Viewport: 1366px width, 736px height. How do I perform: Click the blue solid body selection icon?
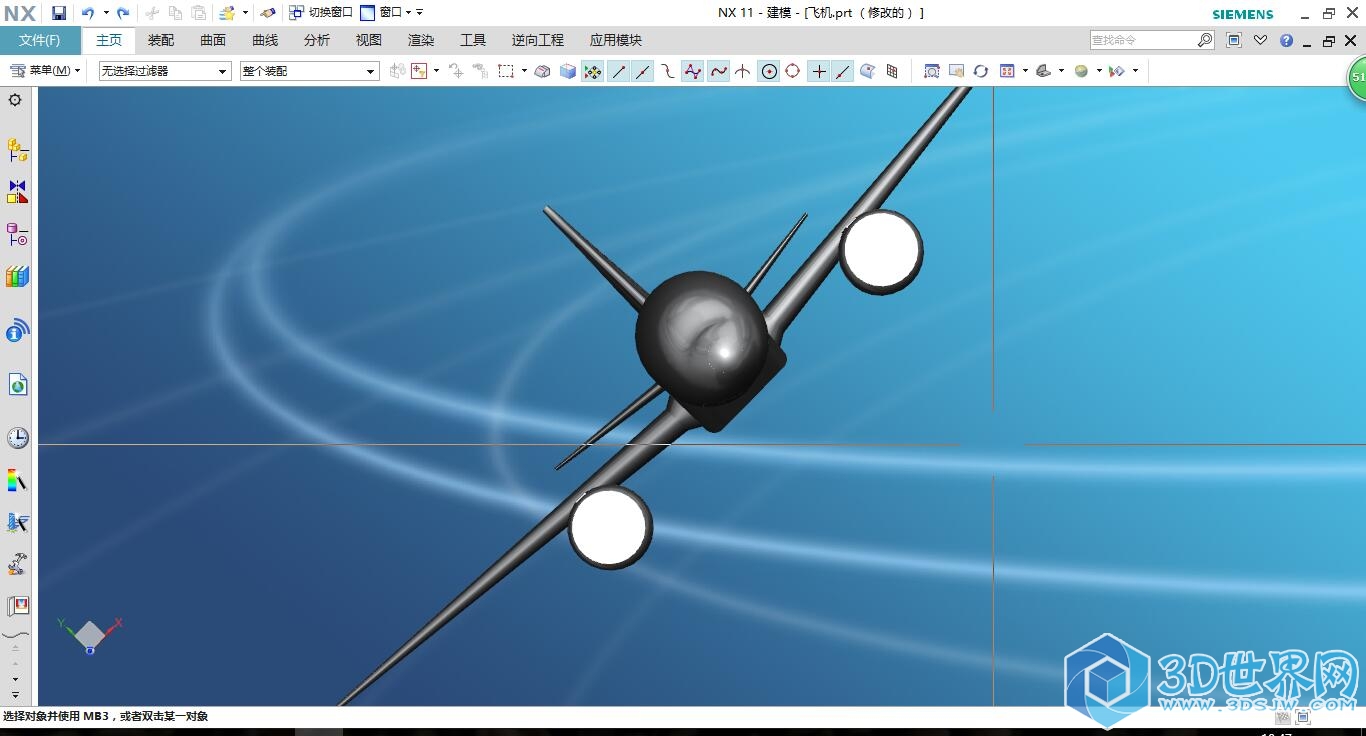[568, 71]
